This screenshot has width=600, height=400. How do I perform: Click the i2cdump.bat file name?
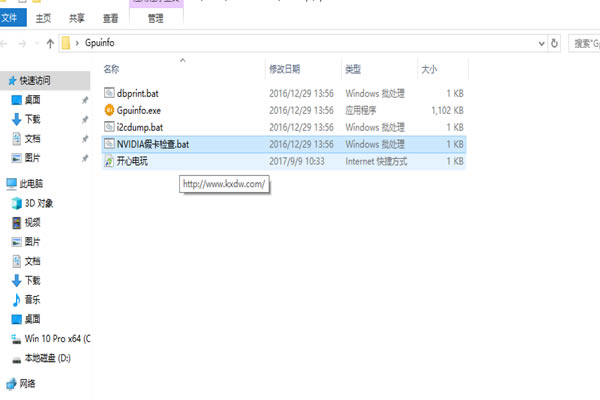pos(140,127)
